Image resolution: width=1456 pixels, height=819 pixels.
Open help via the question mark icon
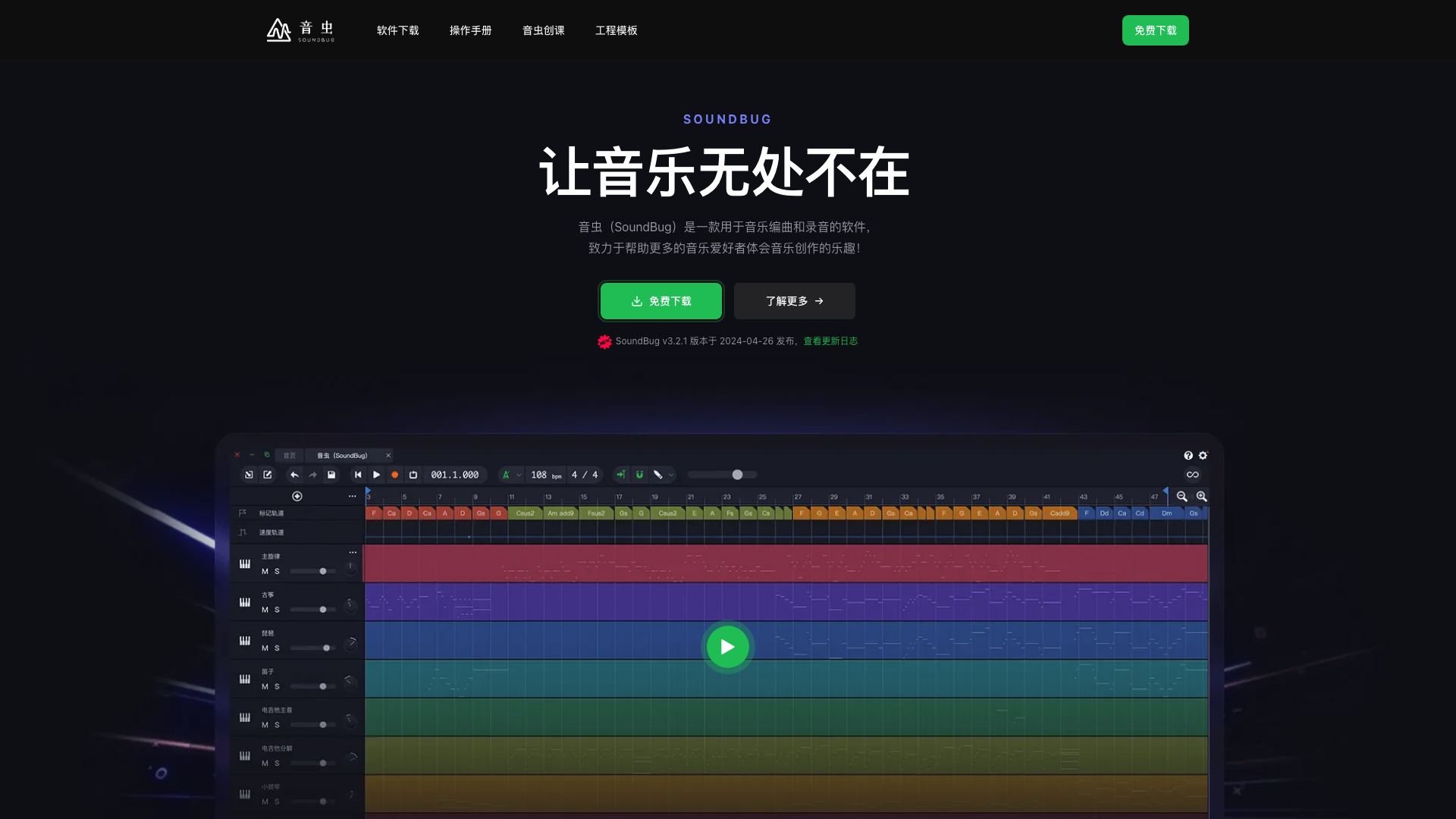[1188, 456]
